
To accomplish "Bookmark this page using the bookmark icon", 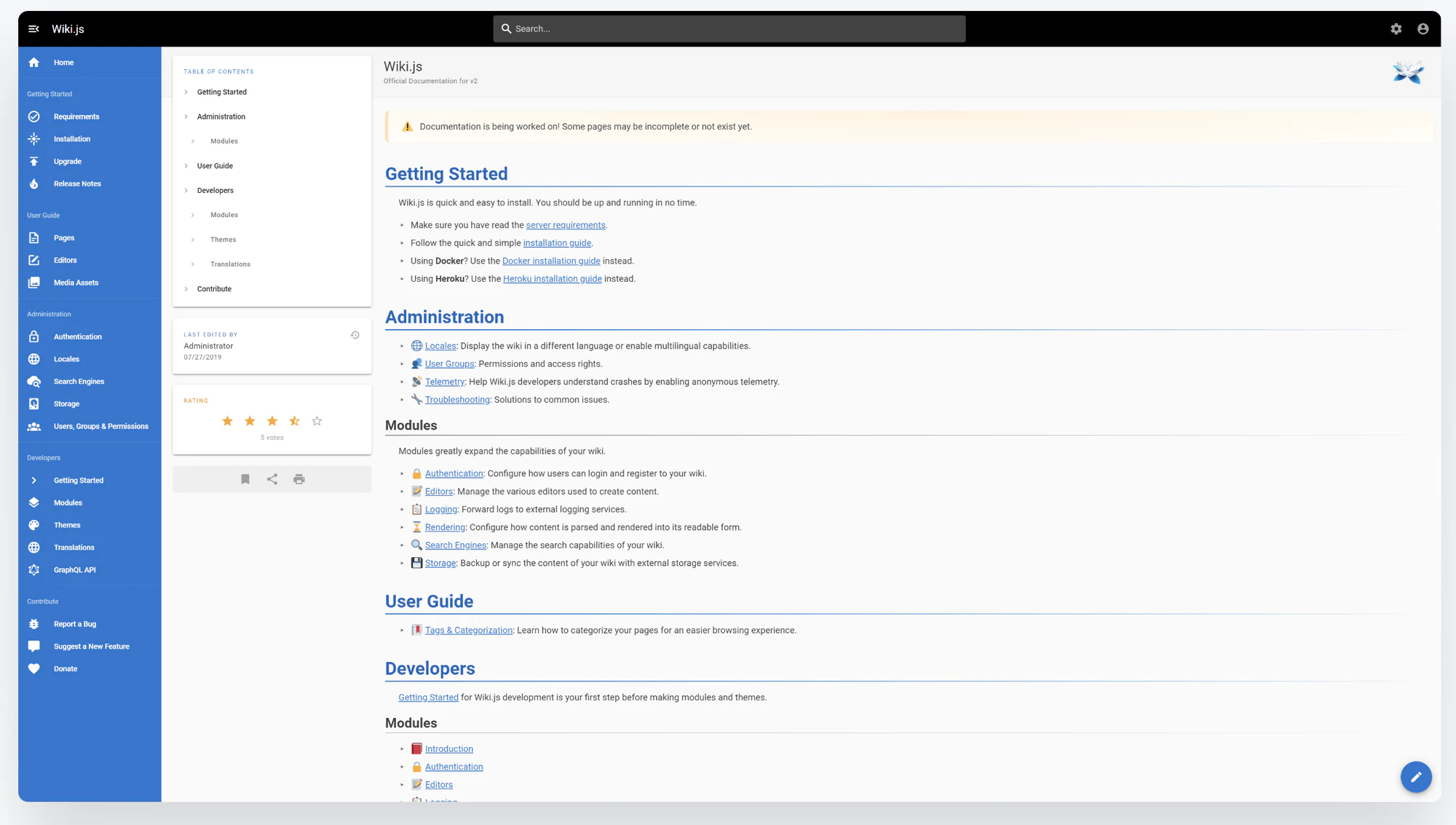I will [x=245, y=479].
